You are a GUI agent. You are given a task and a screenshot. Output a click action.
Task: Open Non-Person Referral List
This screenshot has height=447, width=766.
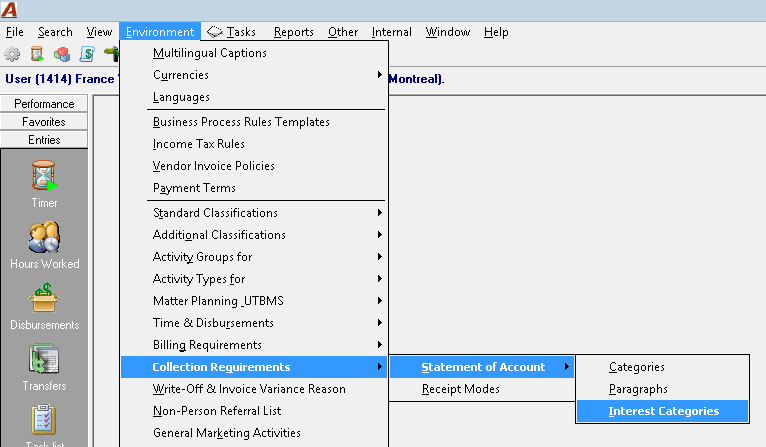(x=254, y=411)
